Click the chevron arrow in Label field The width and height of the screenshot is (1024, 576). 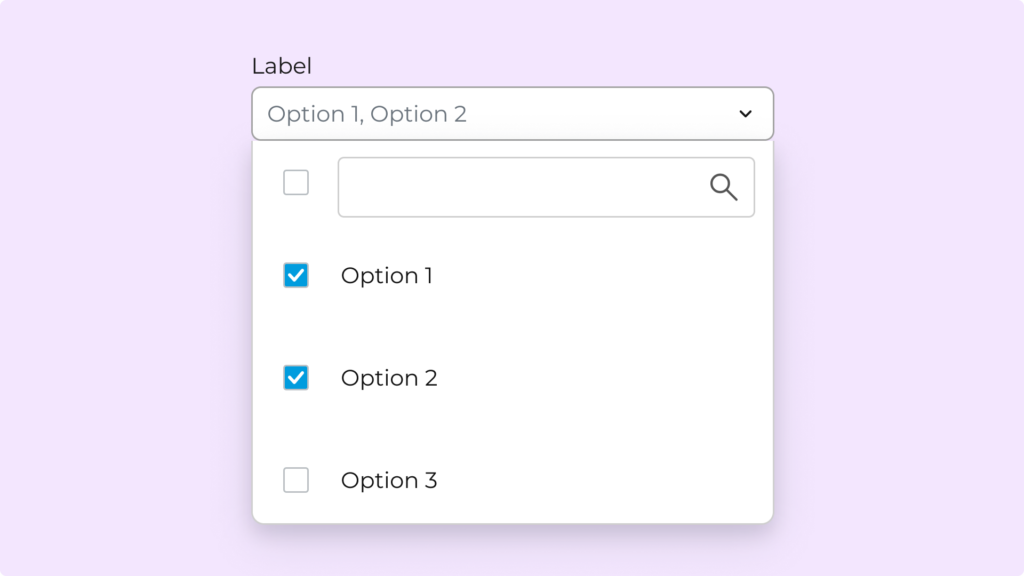745,114
